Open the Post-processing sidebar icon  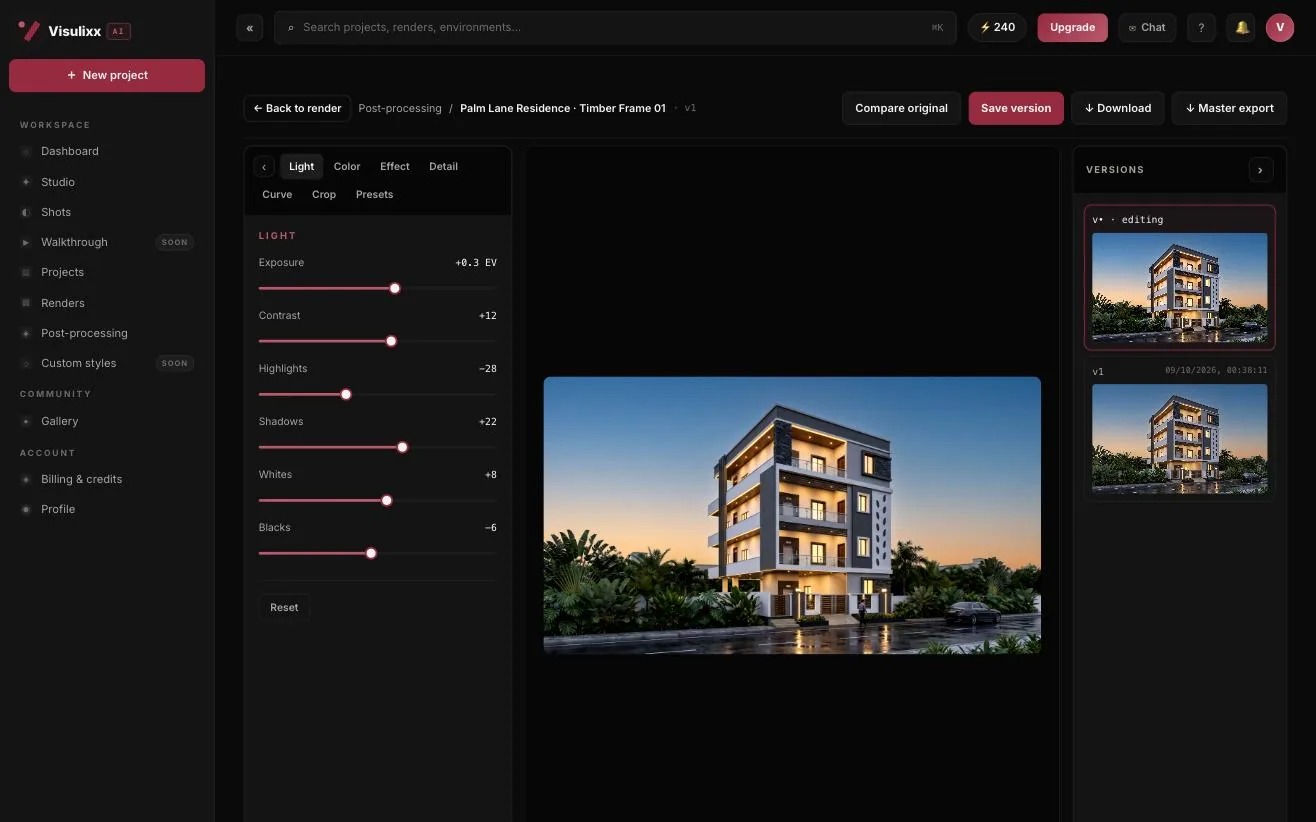tap(26, 333)
